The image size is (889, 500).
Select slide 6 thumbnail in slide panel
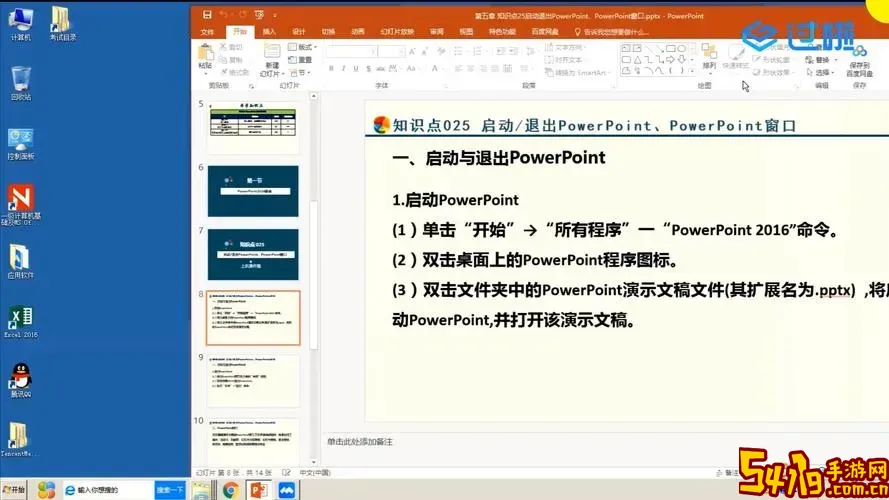click(253, 191)
